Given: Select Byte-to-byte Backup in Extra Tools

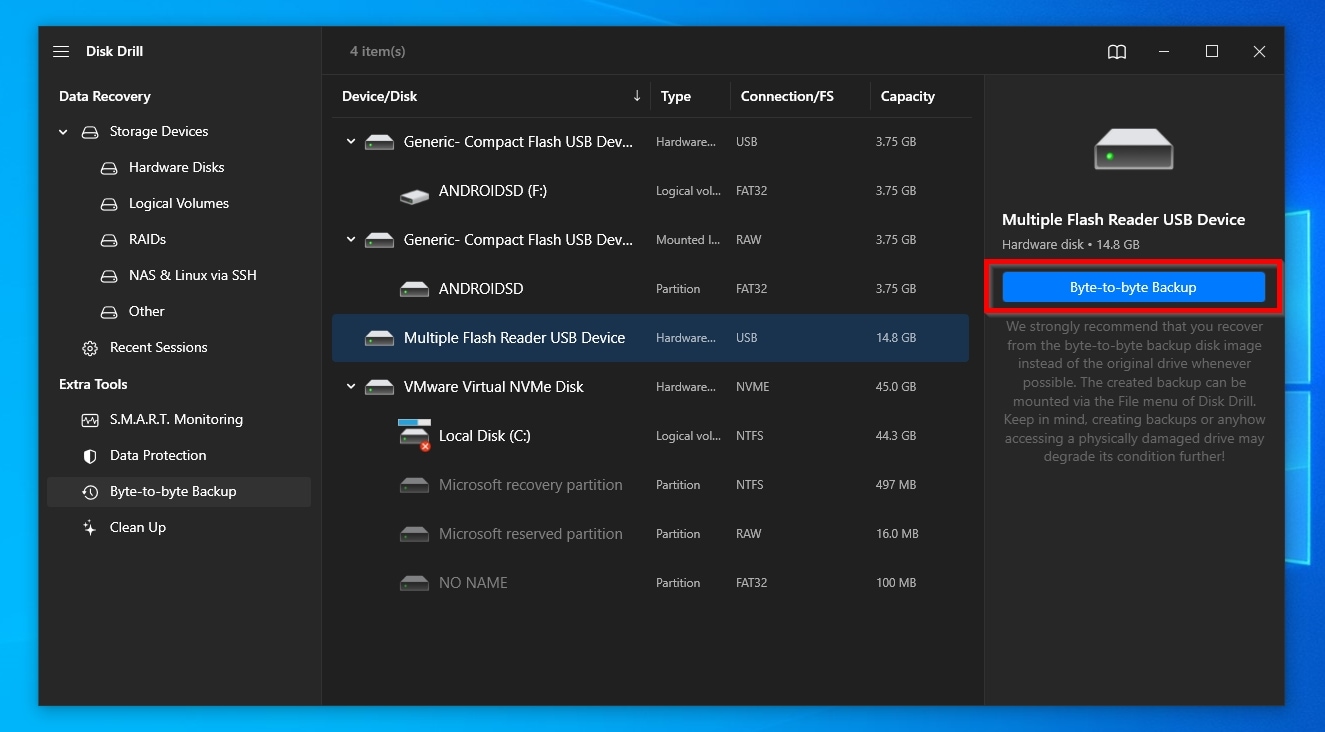Looking at the screenshot, I should click(x=172, y=492).
